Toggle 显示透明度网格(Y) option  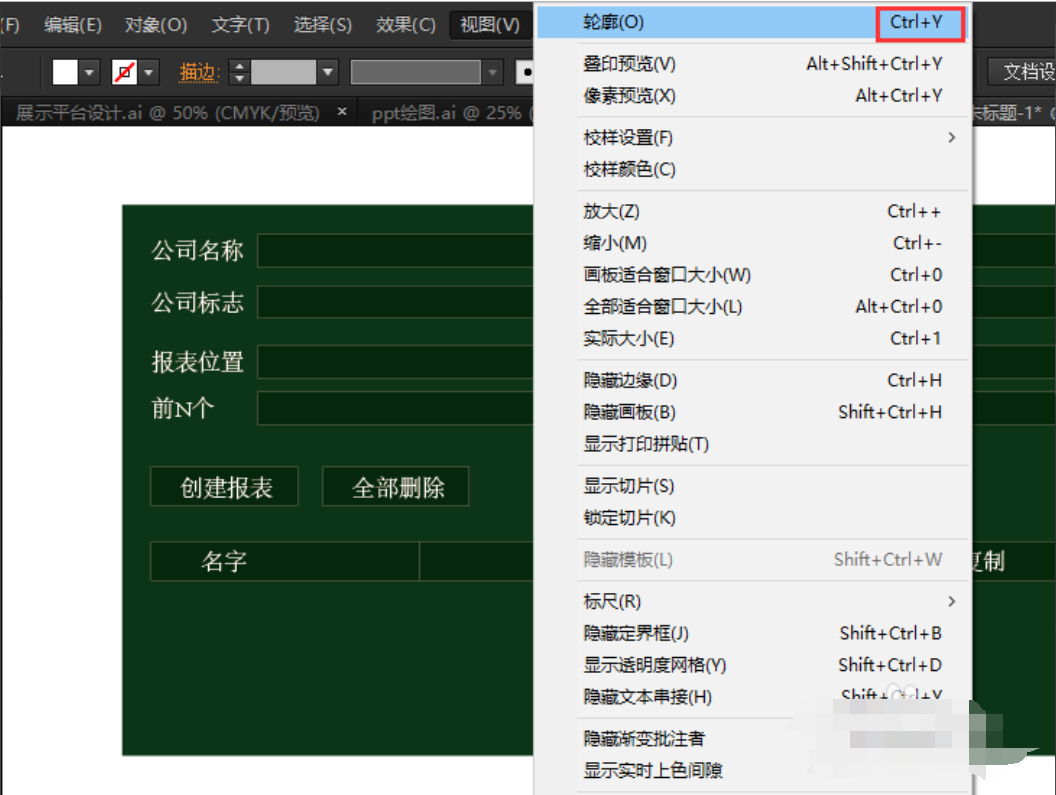752,665
